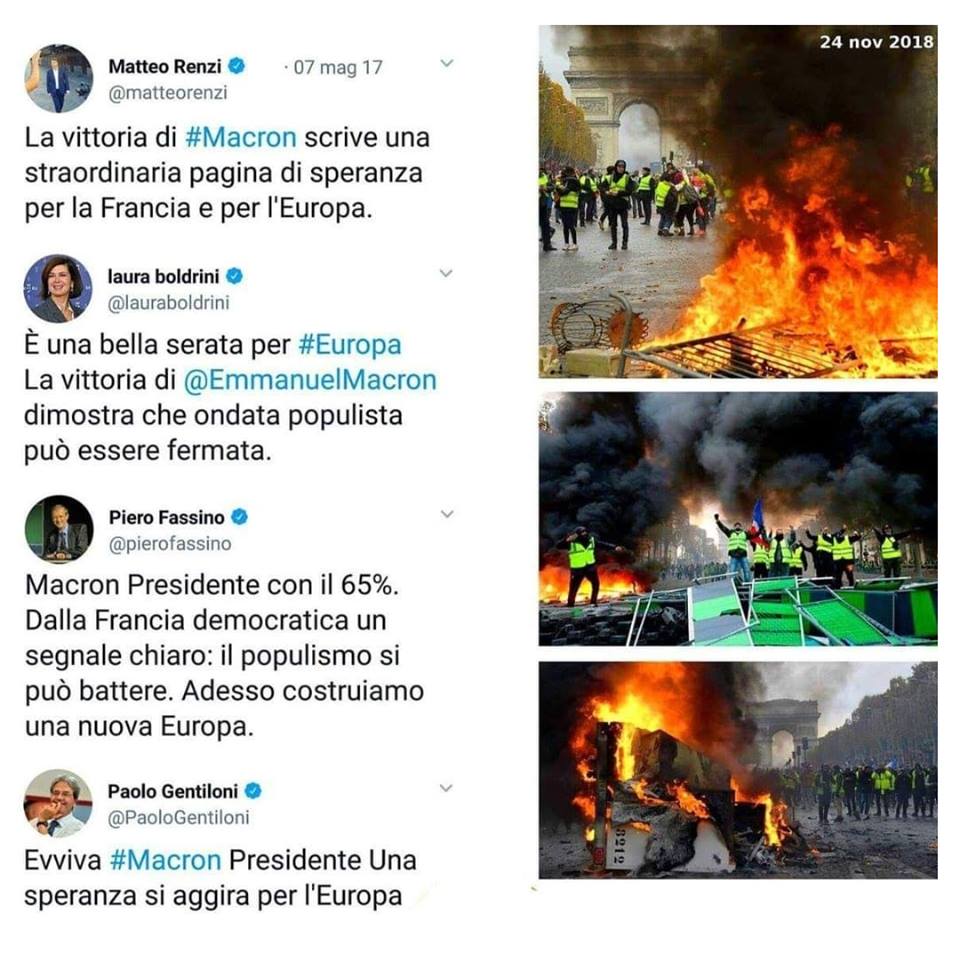Open the @EmmanuelMacron mention
Viewport: 960px width, 960px height.
[310, 380]
